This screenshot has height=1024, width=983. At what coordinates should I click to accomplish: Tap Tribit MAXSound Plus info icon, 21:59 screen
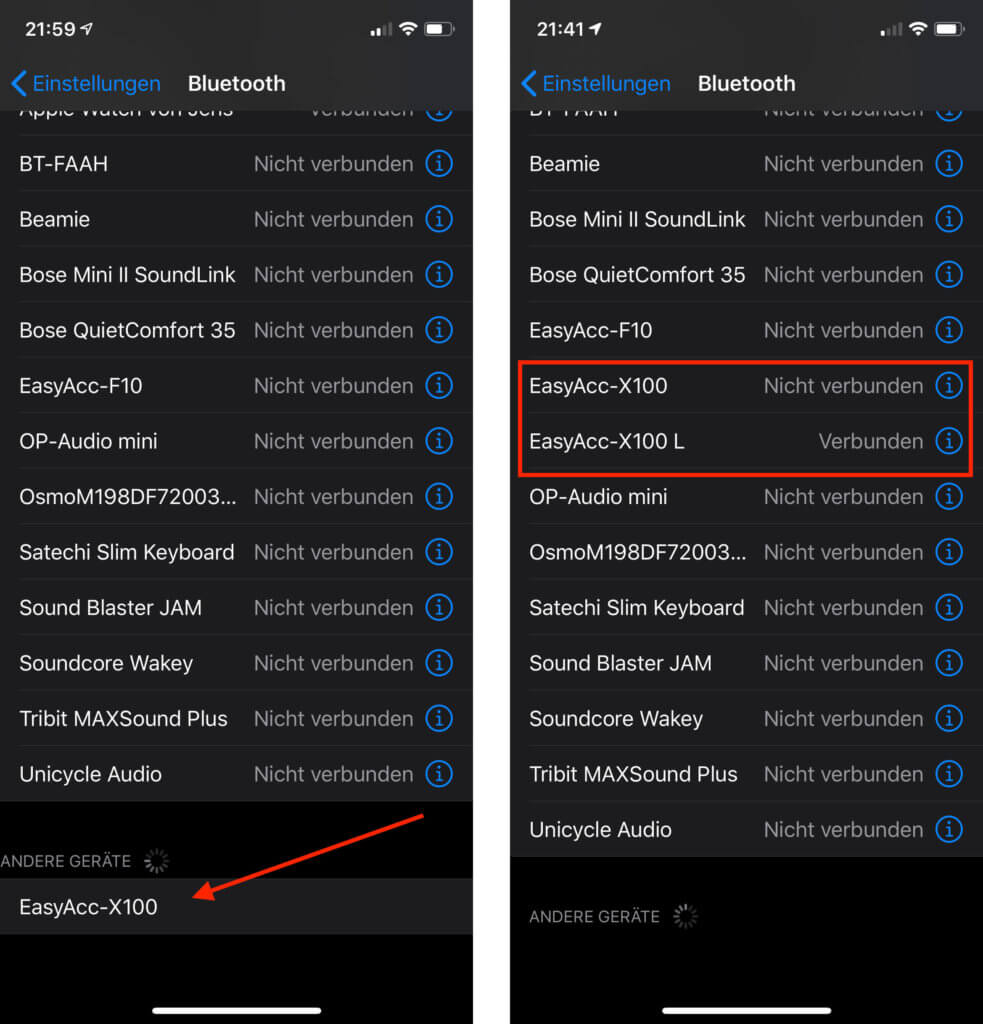click(x=439, y=718)
